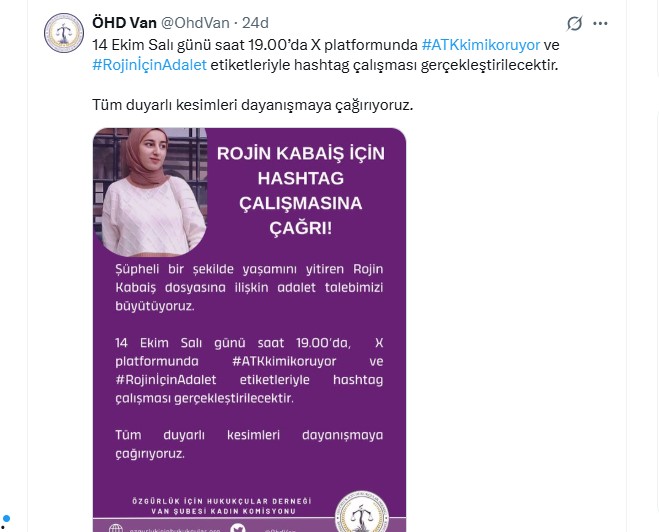This screenshot has width=659, height=532.
Task: Click the 'ÖZGÜRLÜK İÇİN HUKUKÇULAR DERNEĞİ' poster footer text
Action: pos(222,501)
